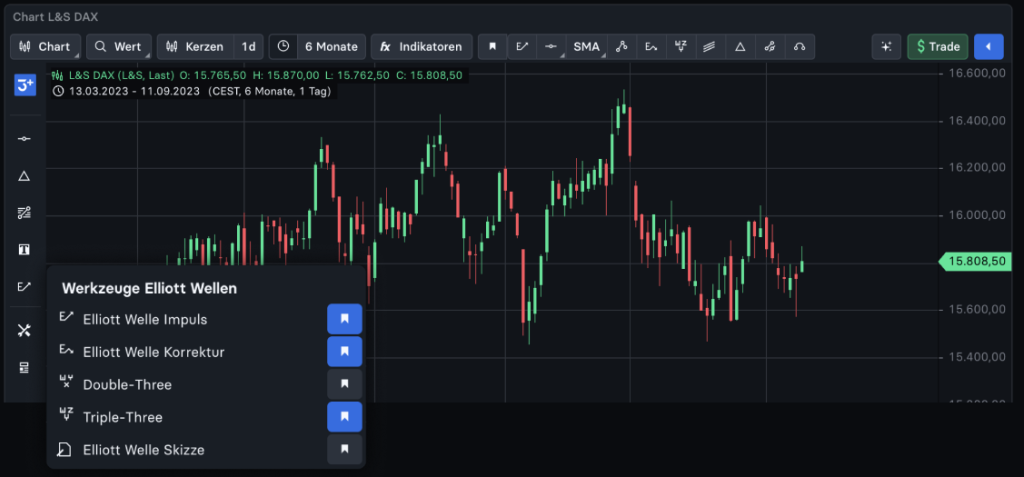
Task: Open the Indikatoren panel
Action: [421, 47]
